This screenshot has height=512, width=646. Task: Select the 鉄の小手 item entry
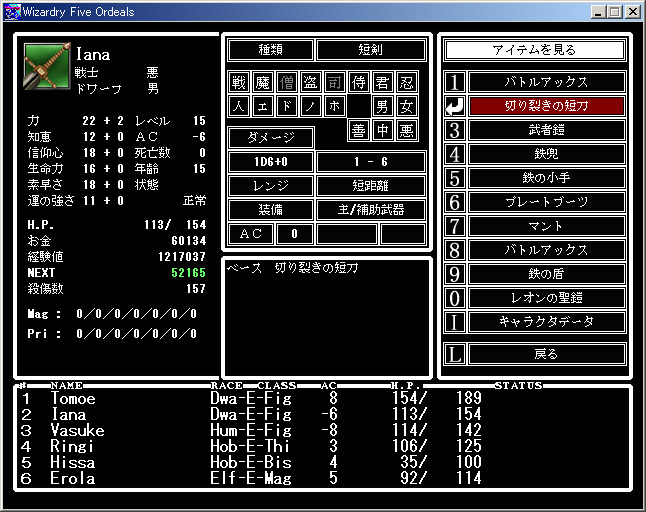point(546,178)
